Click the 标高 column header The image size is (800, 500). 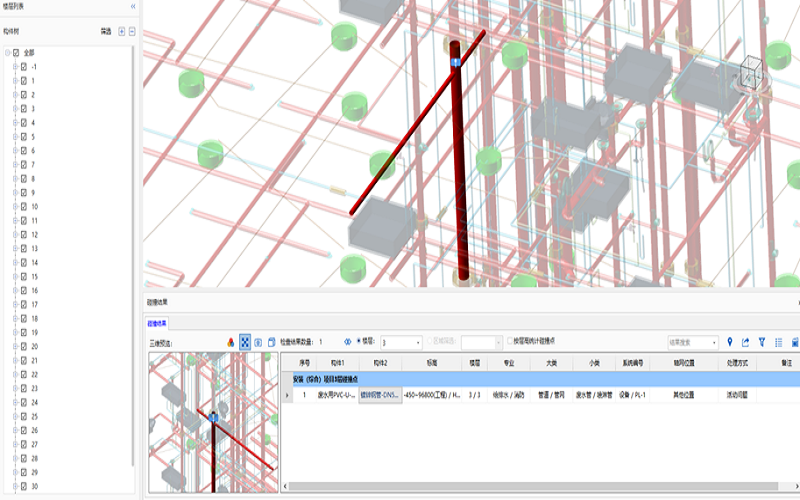tap(432, 363)
